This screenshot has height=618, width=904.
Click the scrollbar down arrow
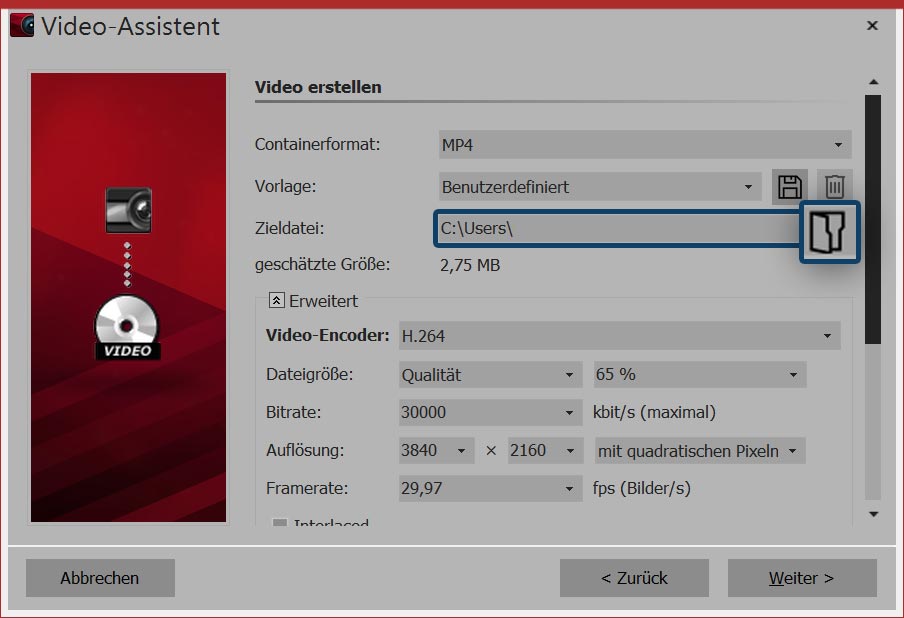pos(873,514)
